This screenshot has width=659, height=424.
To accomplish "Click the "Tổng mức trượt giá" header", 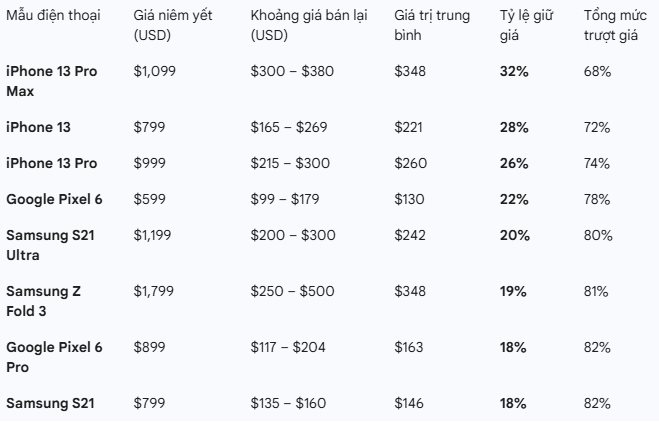I will coord(614,27).
